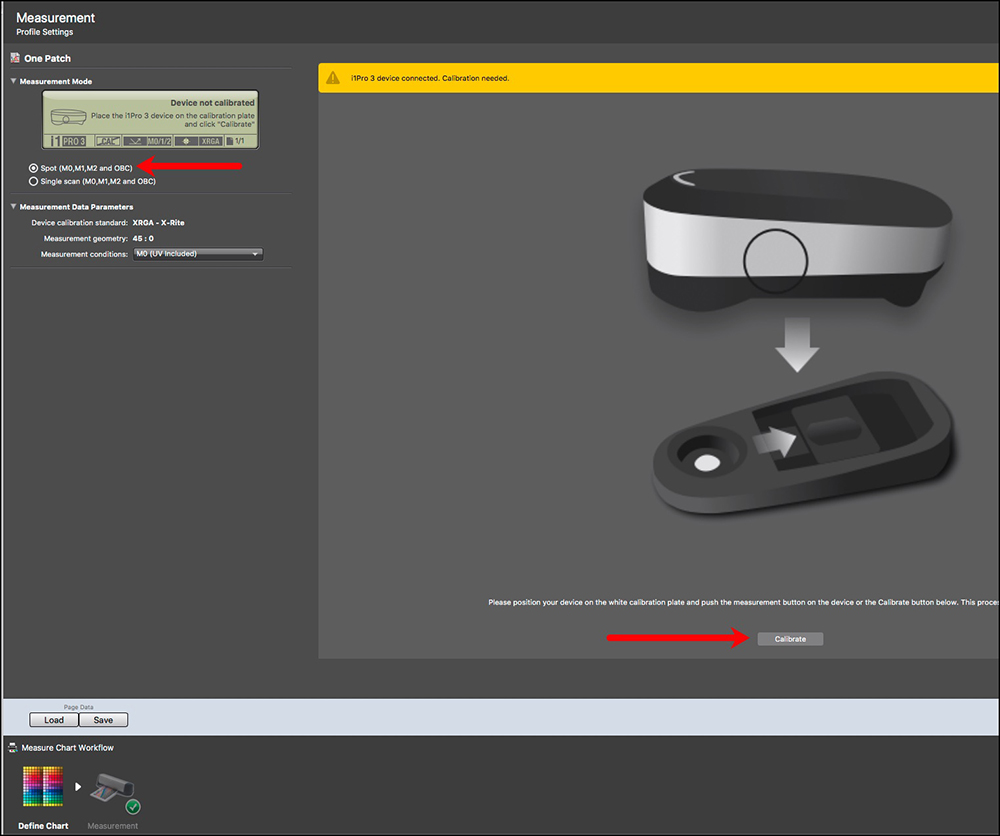Click the M0/1/2 indicator in status display
The height and width of the screenshot is (836, 1000).
point(159,142)
